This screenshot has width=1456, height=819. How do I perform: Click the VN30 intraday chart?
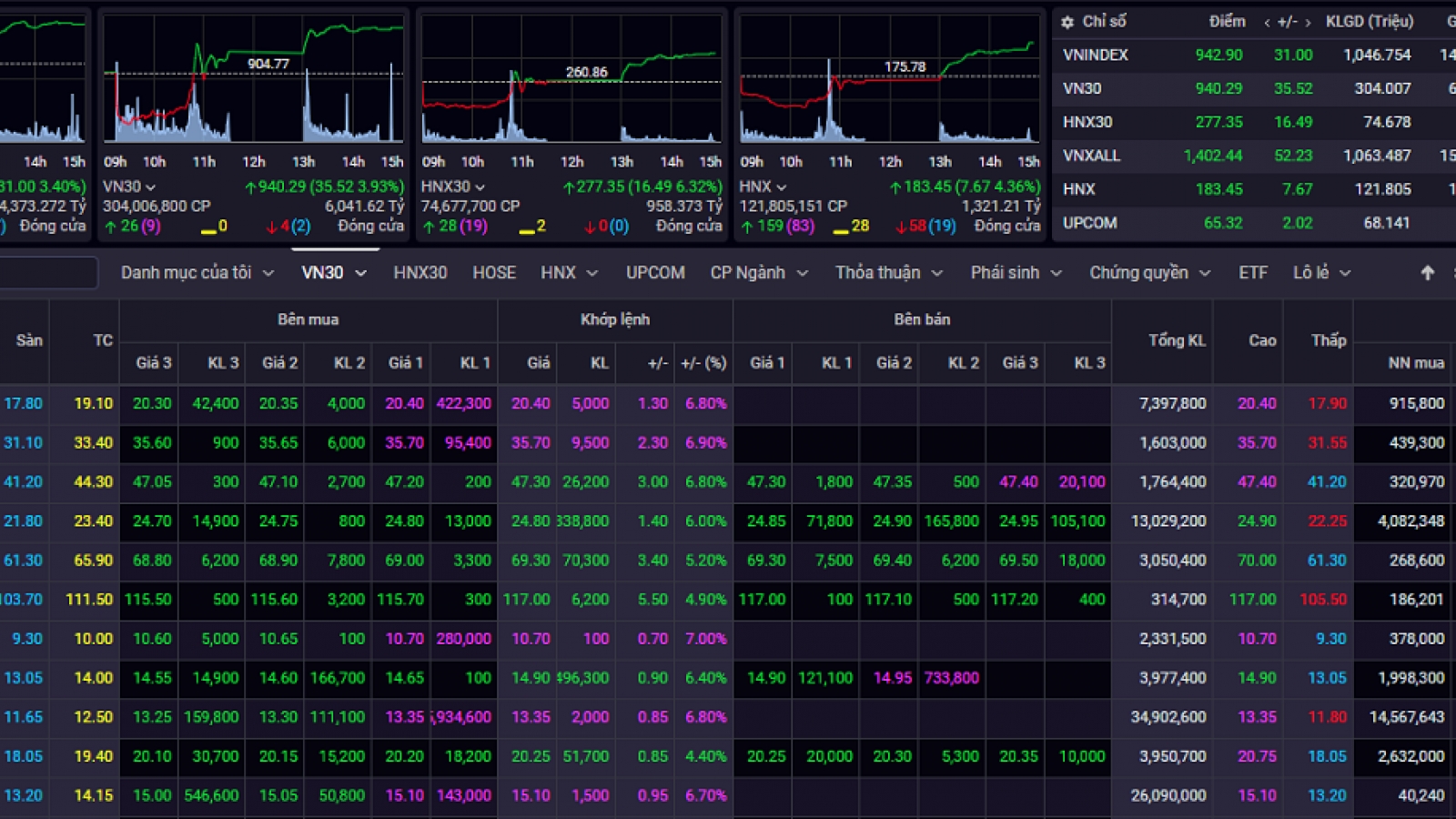coord(253,80)
